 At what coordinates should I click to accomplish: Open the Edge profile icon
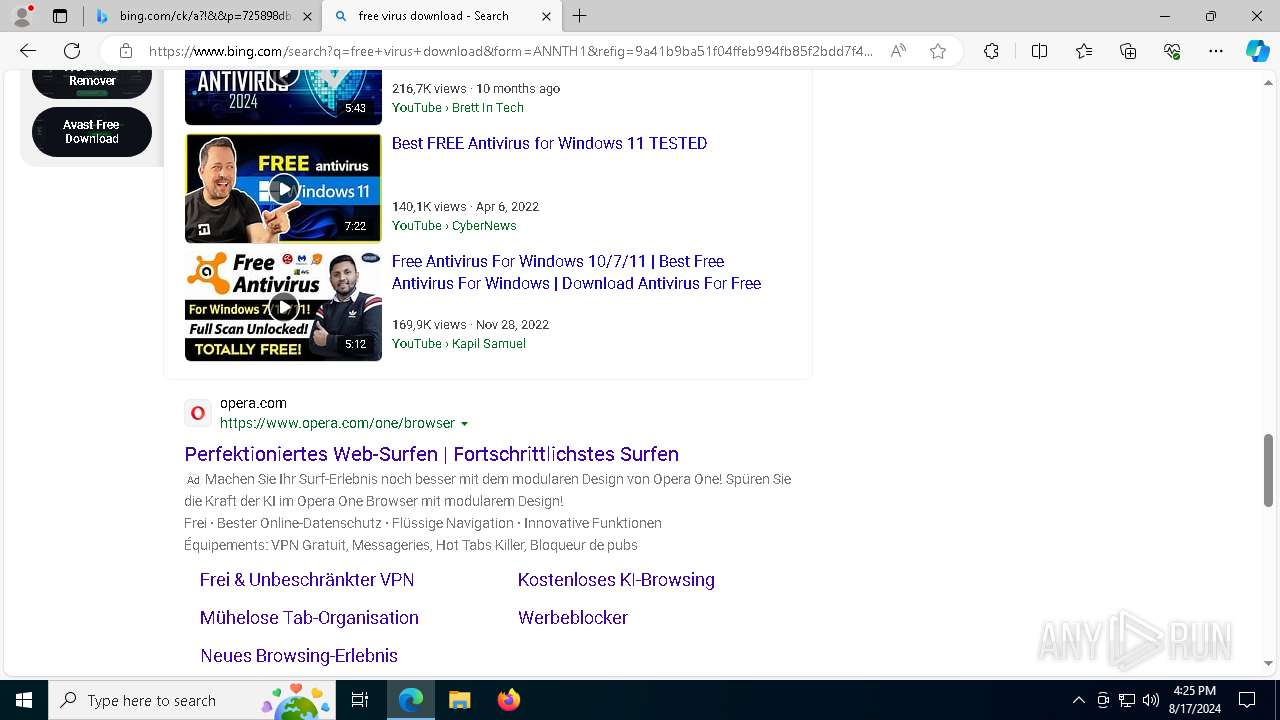point(22,16)
